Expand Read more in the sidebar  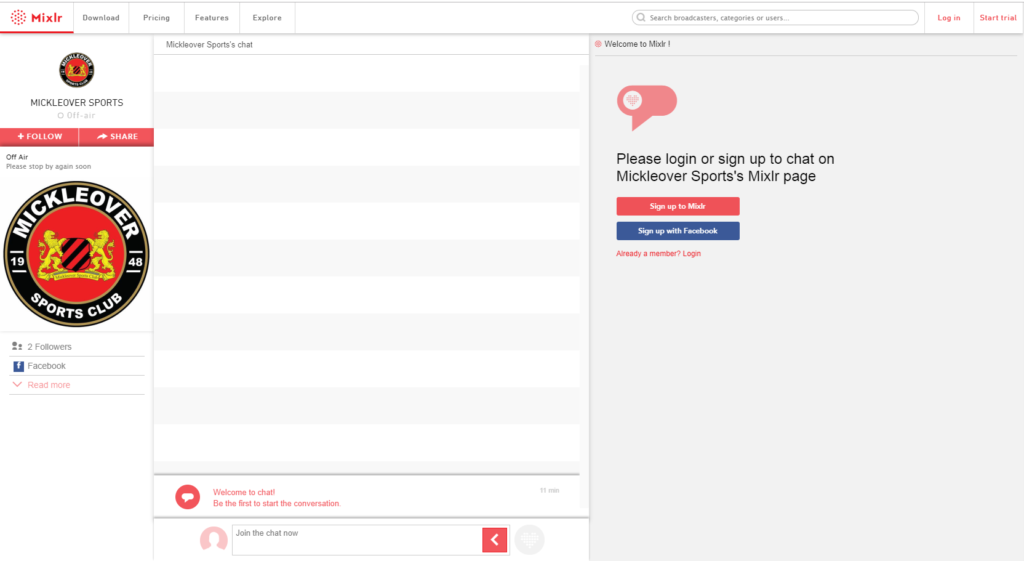(x=48, y=385)
